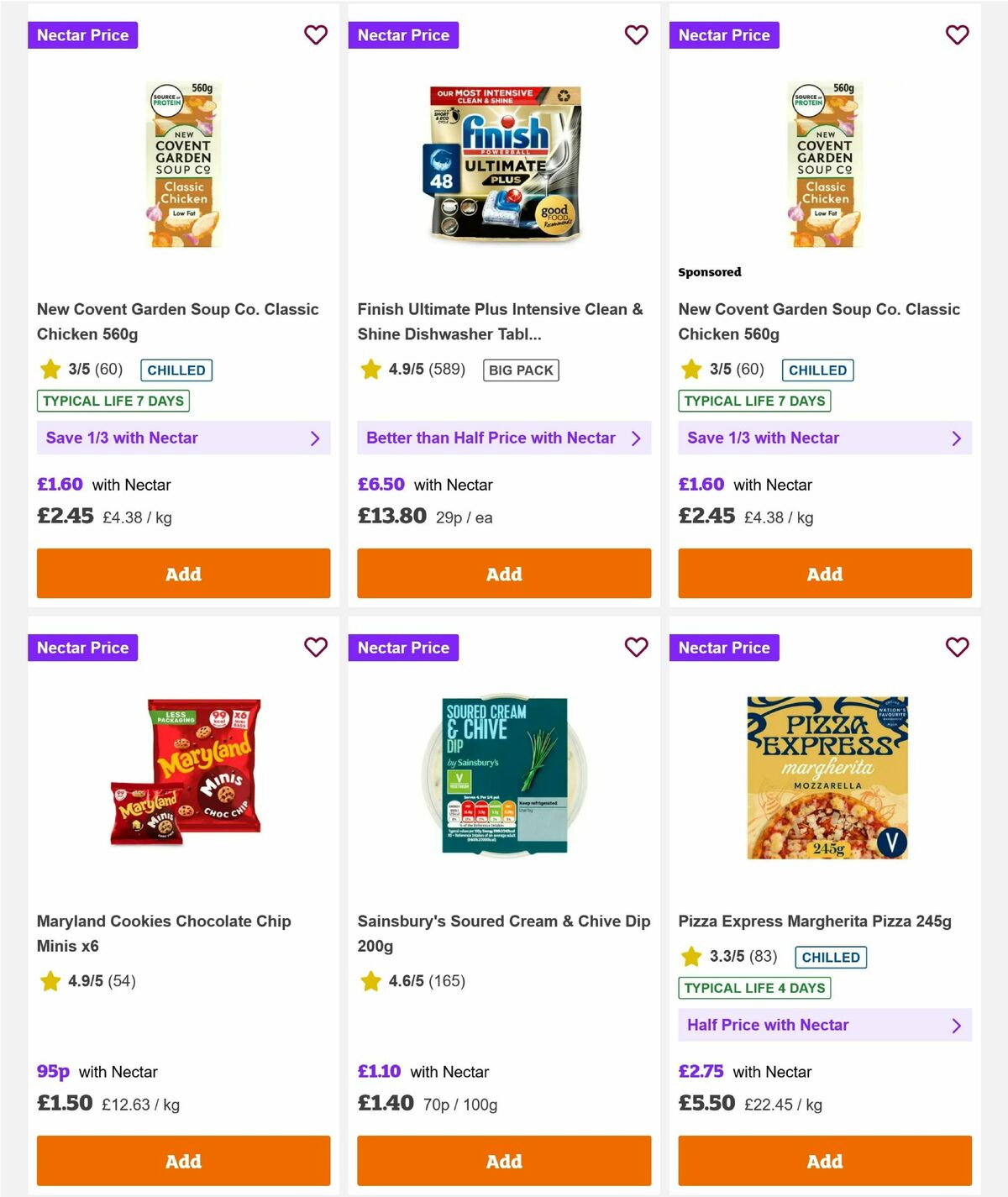This screenshot has width=1008, height=1197.
Task: Open Better than Half Price with Nectar details
Action: pos(504,438)
